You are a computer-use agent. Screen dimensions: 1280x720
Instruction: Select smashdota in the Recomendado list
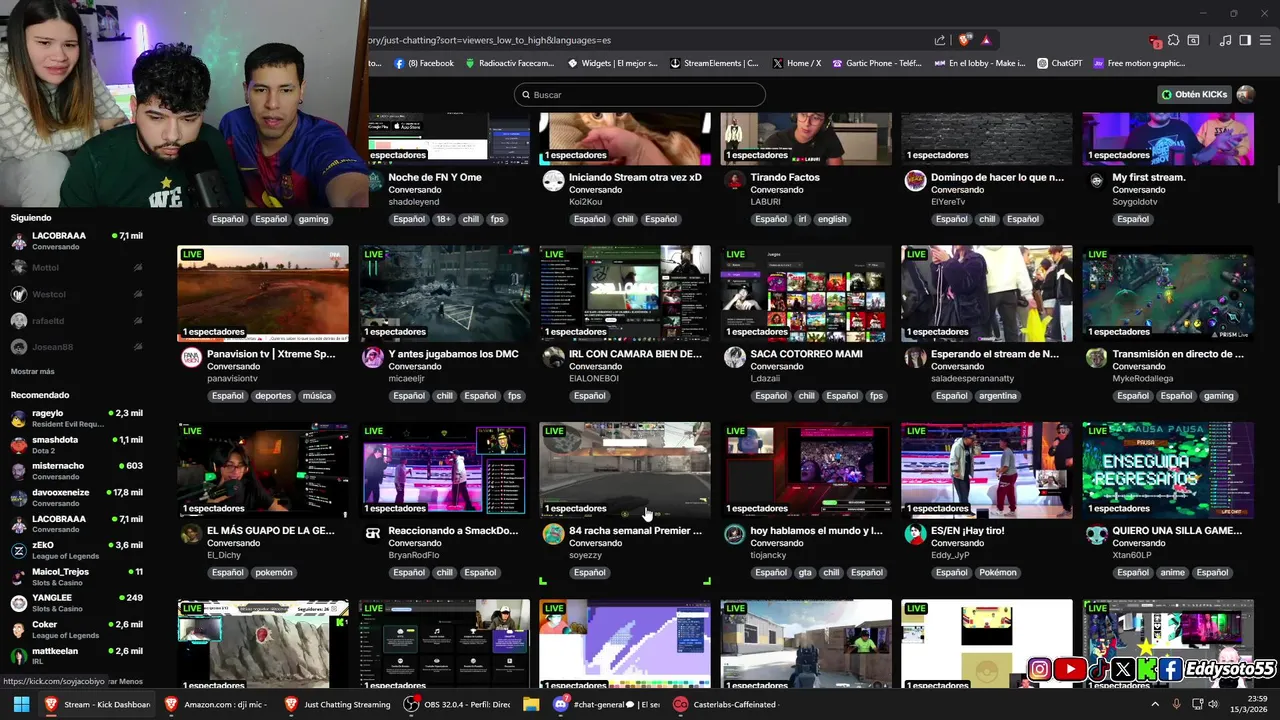76,444
